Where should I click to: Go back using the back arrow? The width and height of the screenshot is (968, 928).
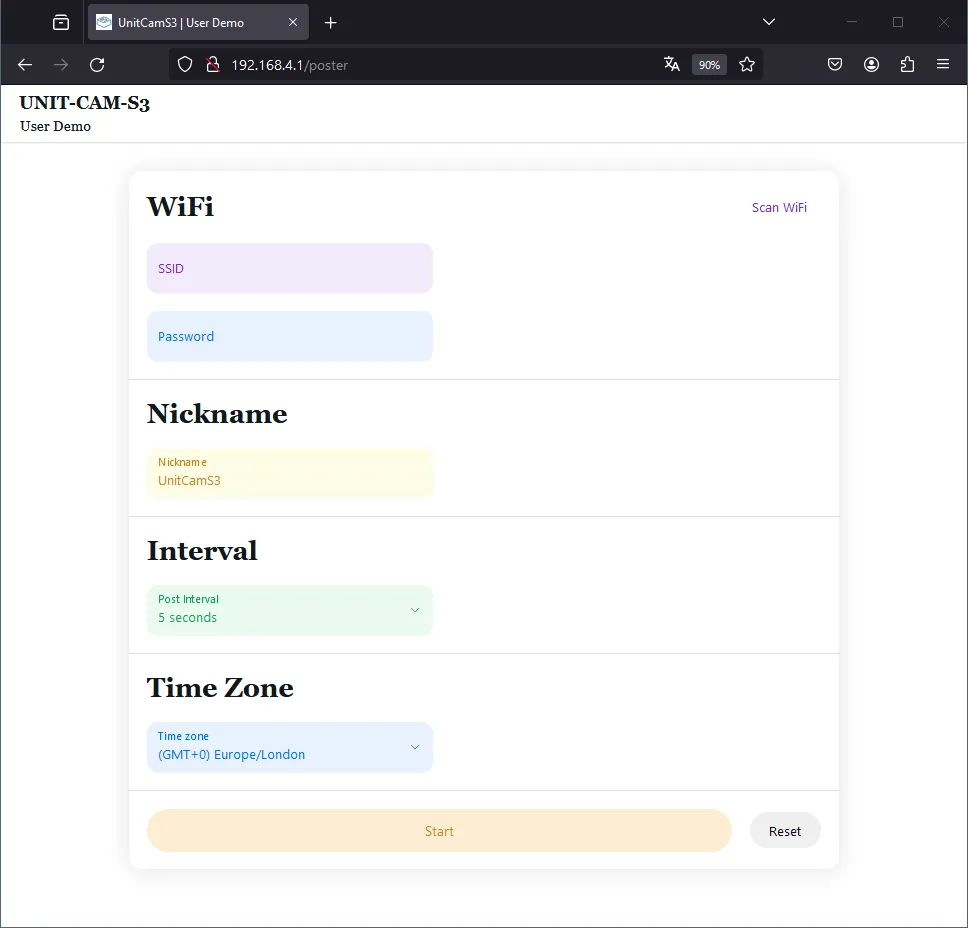point(25,65)
